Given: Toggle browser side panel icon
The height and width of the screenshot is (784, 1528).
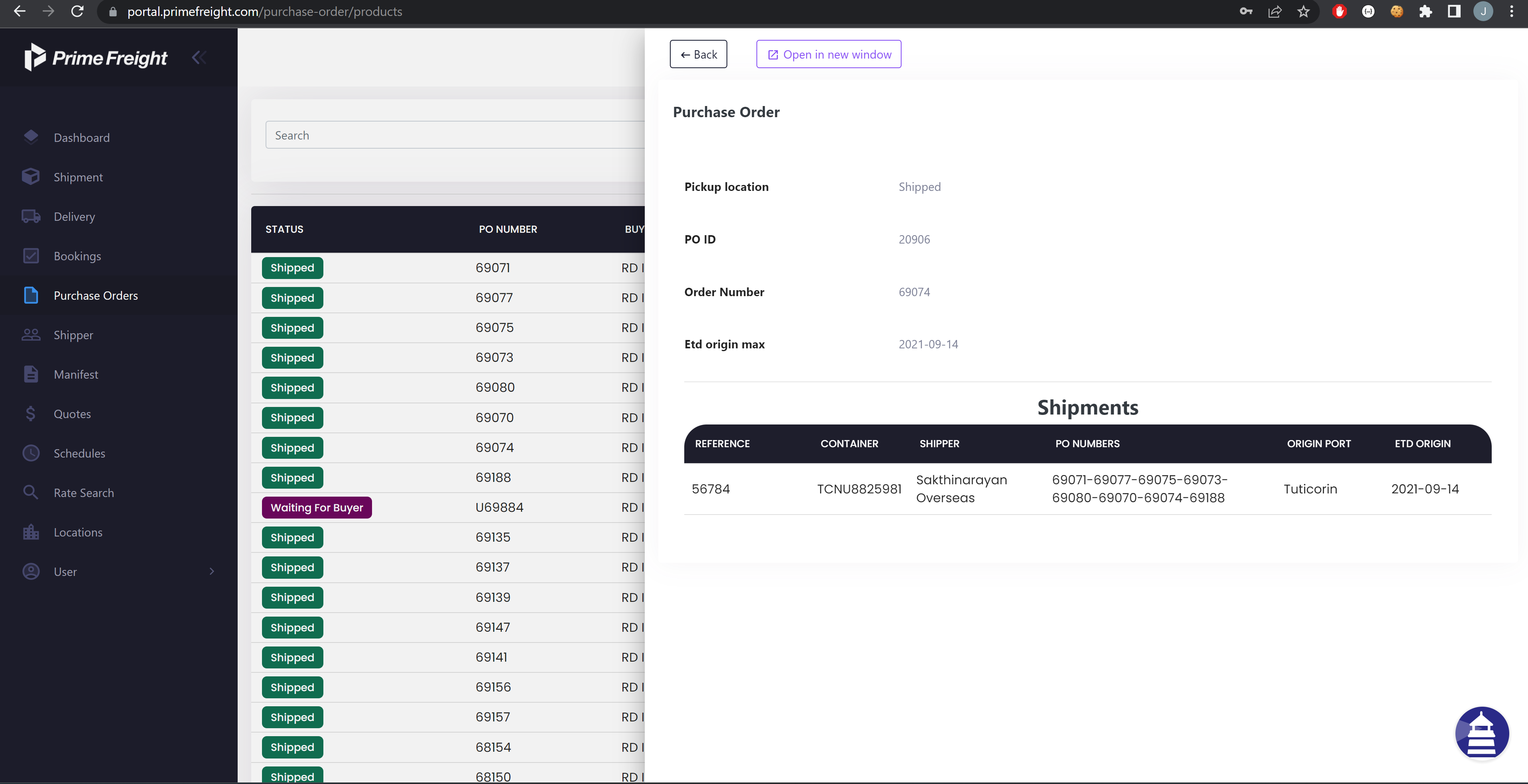Looking at the screenshot, I should (x=1454, y=11).
